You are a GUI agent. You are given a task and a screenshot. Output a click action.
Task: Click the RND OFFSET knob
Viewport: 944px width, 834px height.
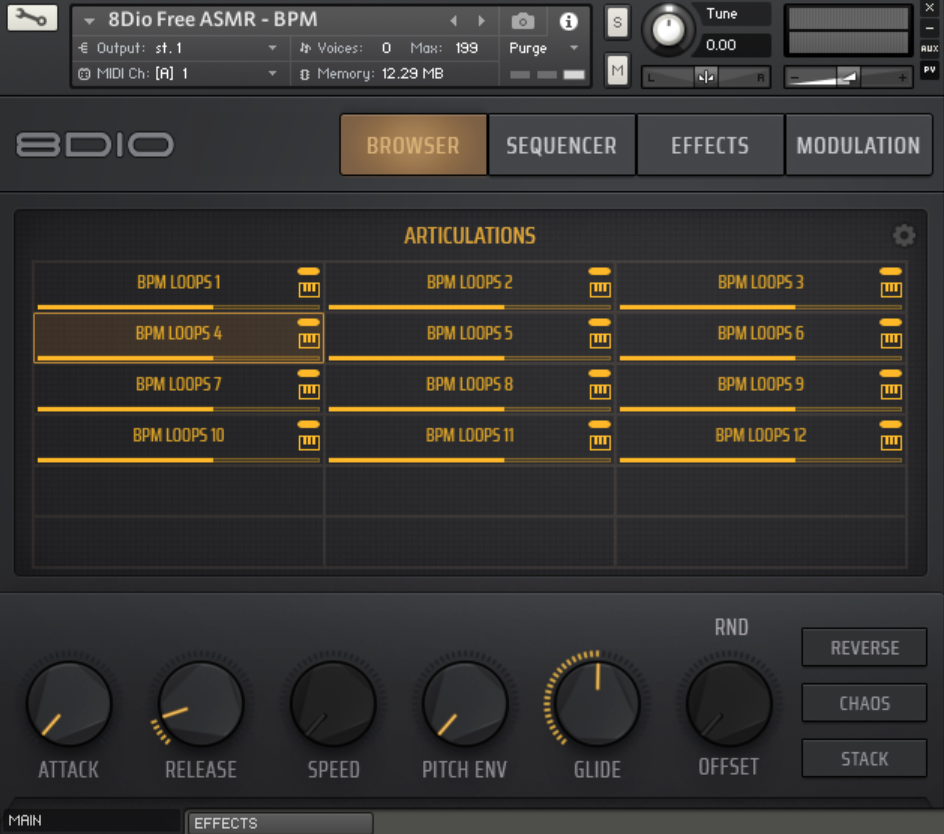click(729, 703)
